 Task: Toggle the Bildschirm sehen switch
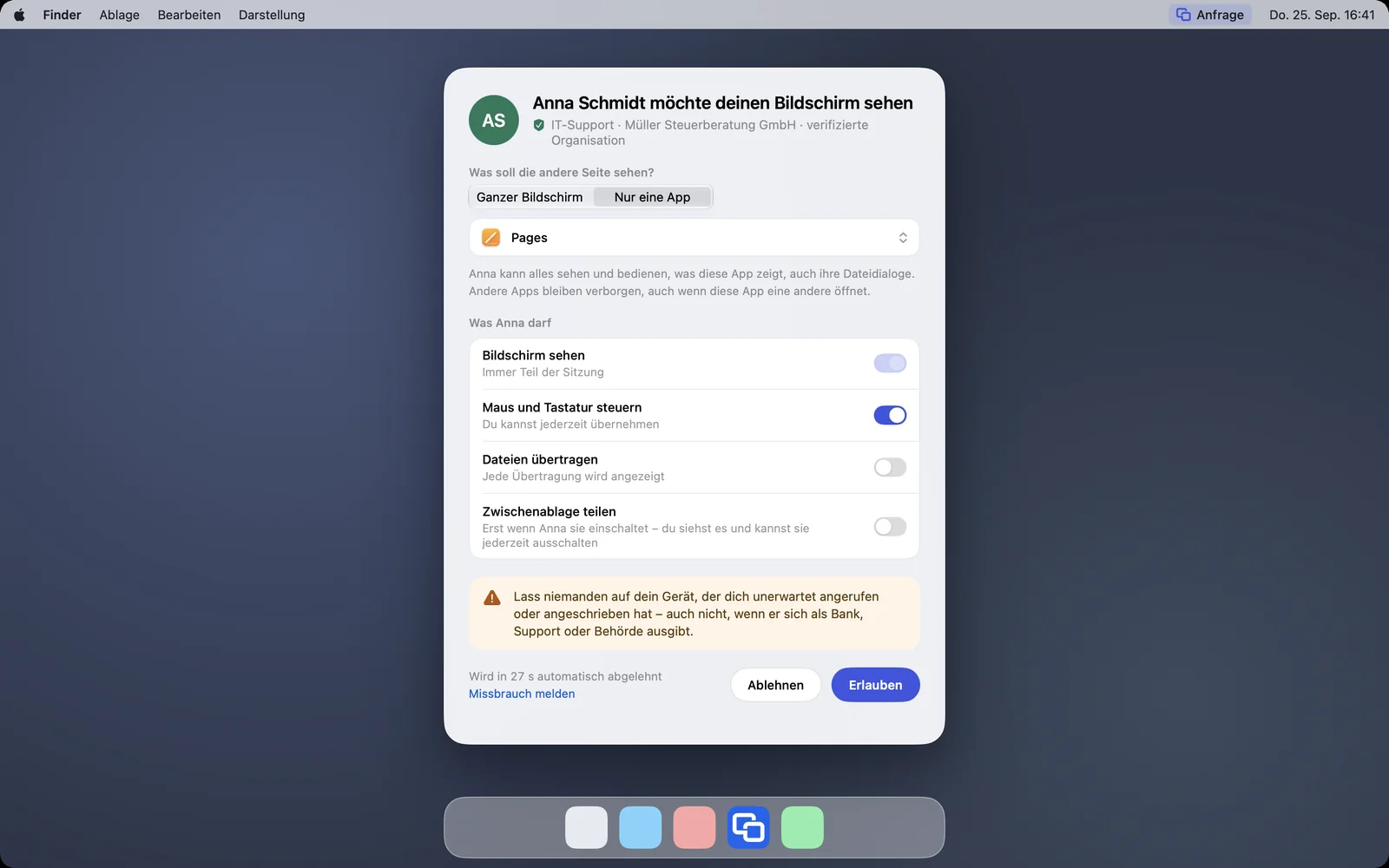[890, 364]
